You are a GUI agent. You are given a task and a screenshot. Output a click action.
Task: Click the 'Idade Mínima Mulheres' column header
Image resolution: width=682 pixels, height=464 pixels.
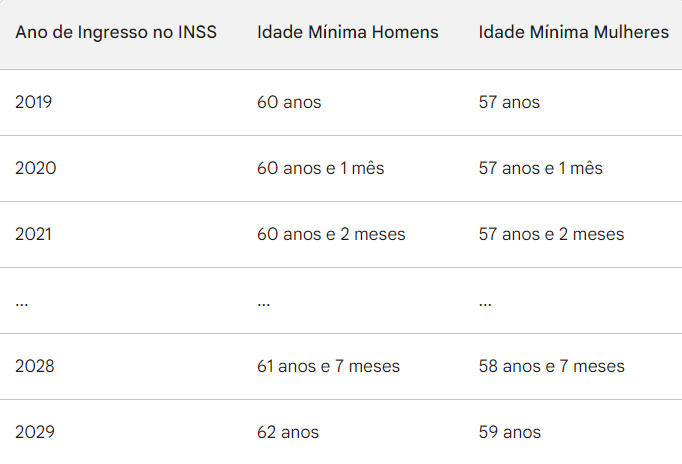tap(574, 32)
